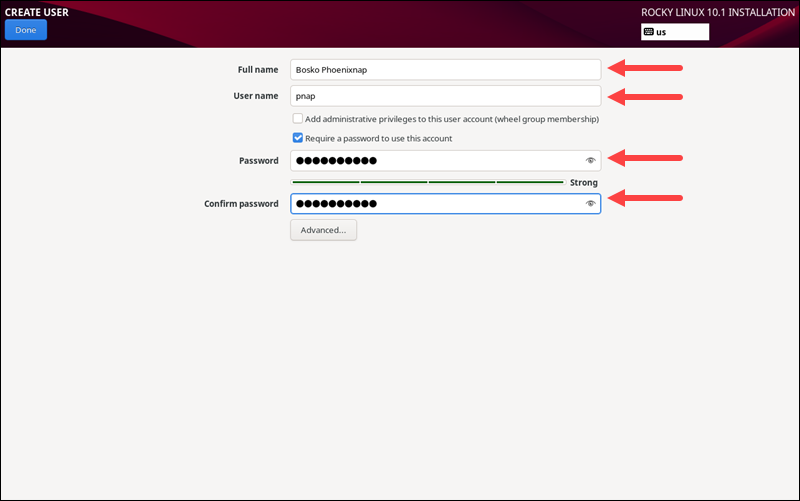Click the Require a password label text
Viewport: 800px width, 501px height.
[x=379, y=138]
